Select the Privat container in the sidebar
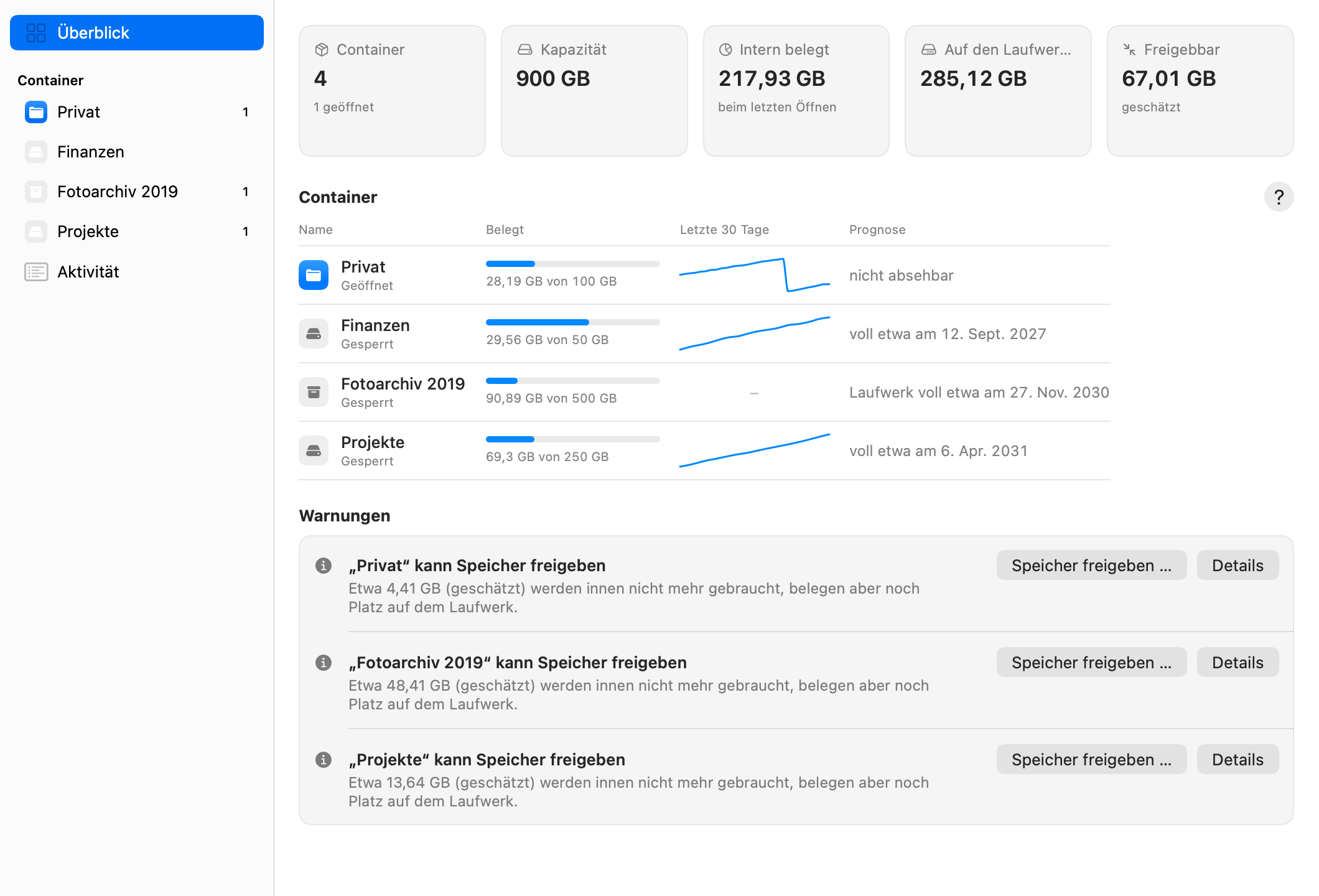 137,112
